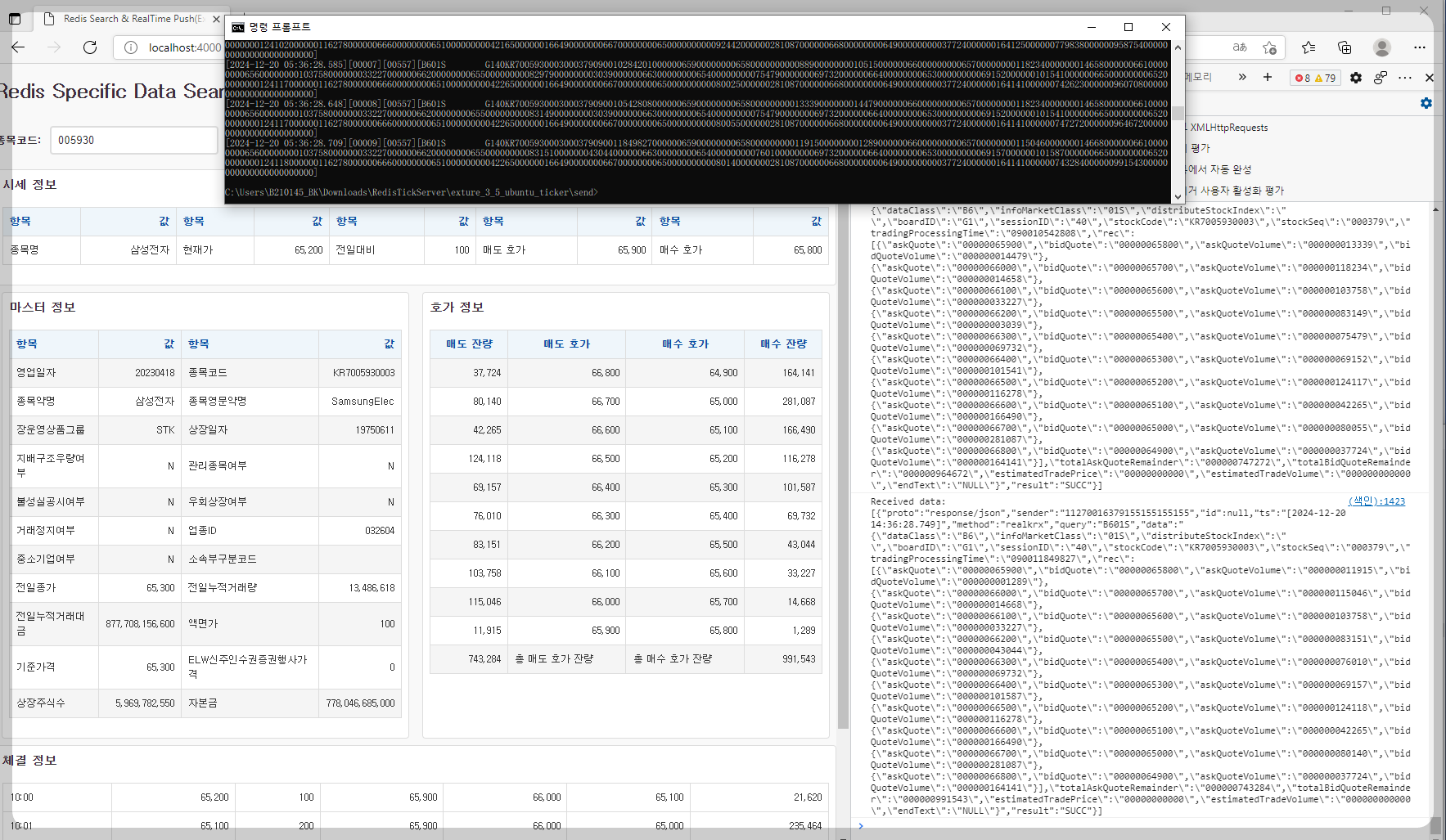Open the errors and warnings counter 8 / 79

[1315, 78]
